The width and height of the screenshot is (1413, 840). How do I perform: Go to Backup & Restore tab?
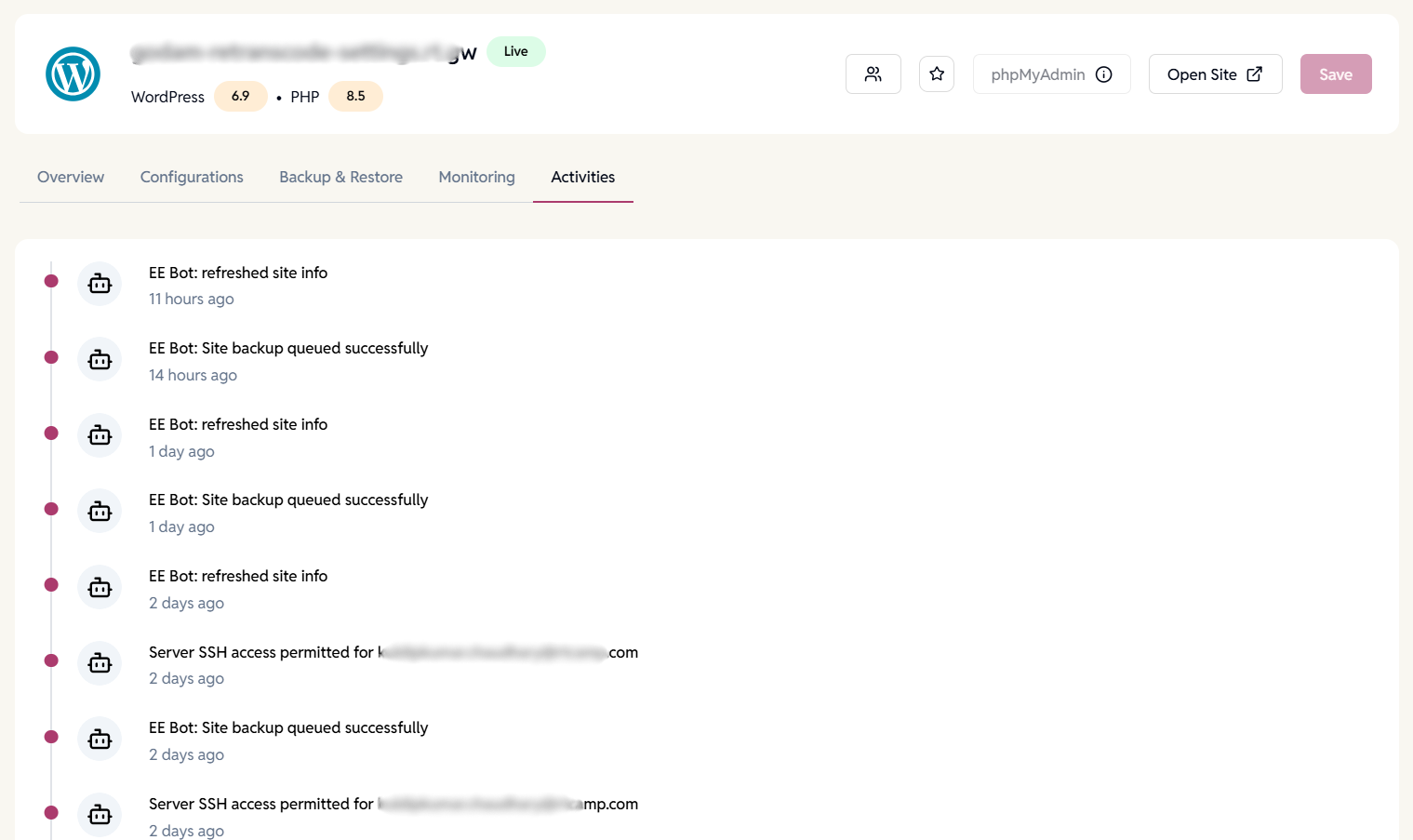click(x=340, y=177)
